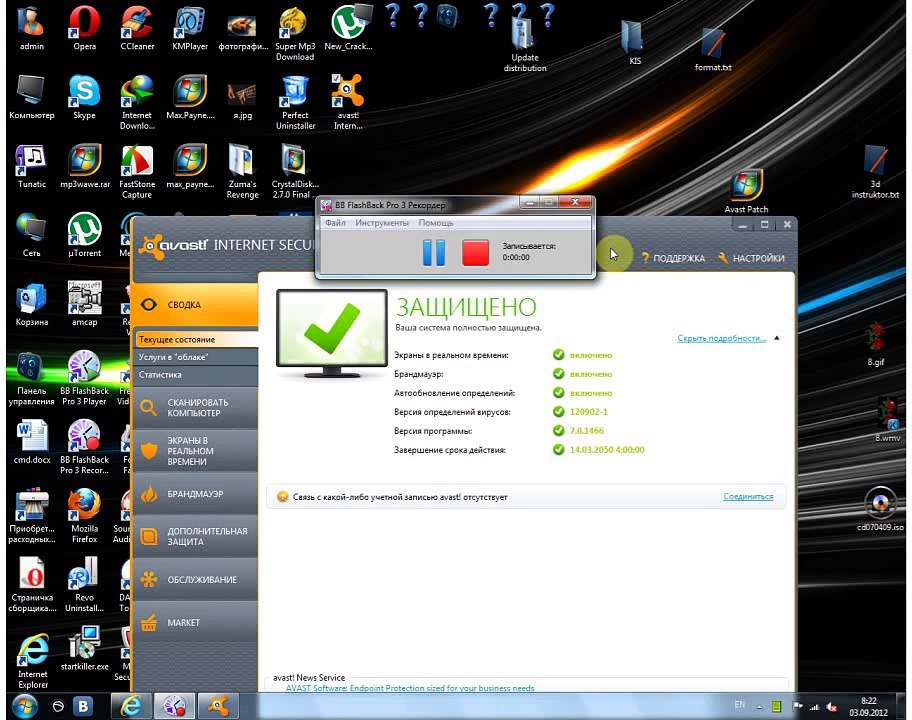Screen dimensions: 912x720
Task: Select Текущее состояние in the sidebar
Action: point(196,339)
